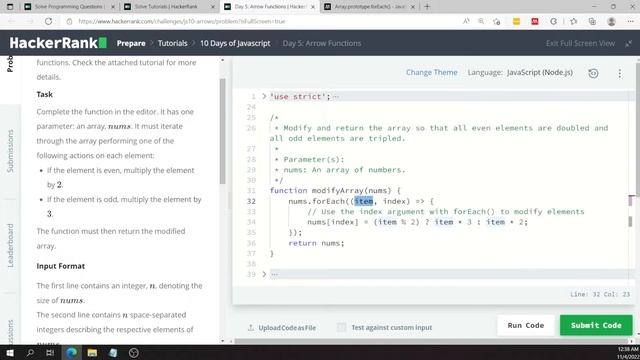The image size is (640, 360).
Task: Click line 36 'return nums;' in editor
Action: coord(316,243)
